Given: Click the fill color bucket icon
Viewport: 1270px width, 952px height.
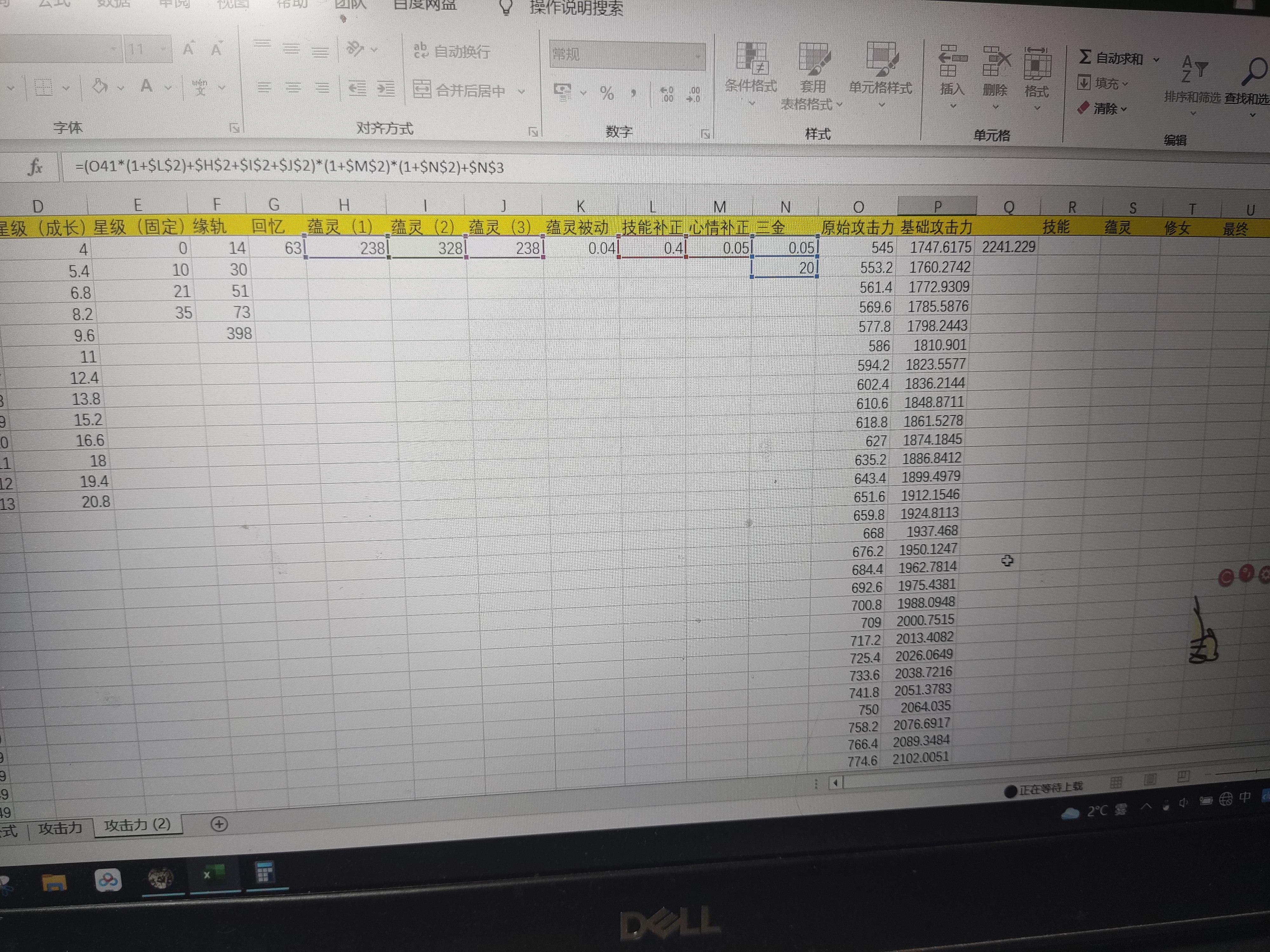Looking at the screenshot, I should (100, 87).
